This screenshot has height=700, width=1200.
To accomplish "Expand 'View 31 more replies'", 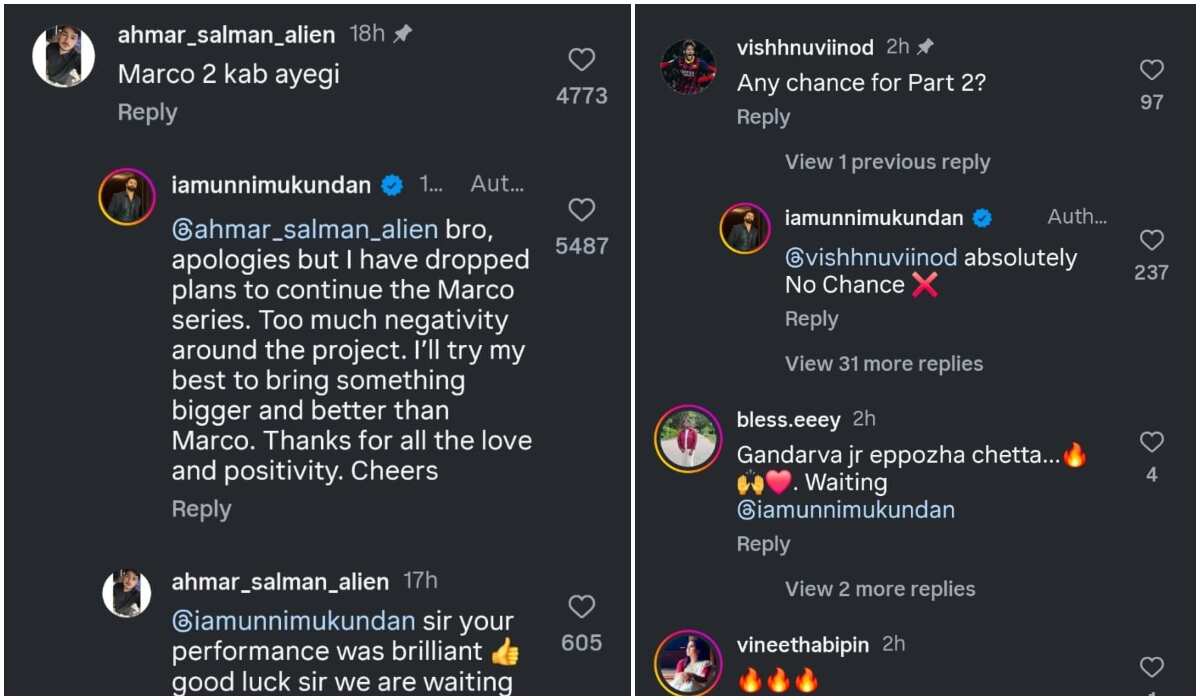I will tap(883, 364).
